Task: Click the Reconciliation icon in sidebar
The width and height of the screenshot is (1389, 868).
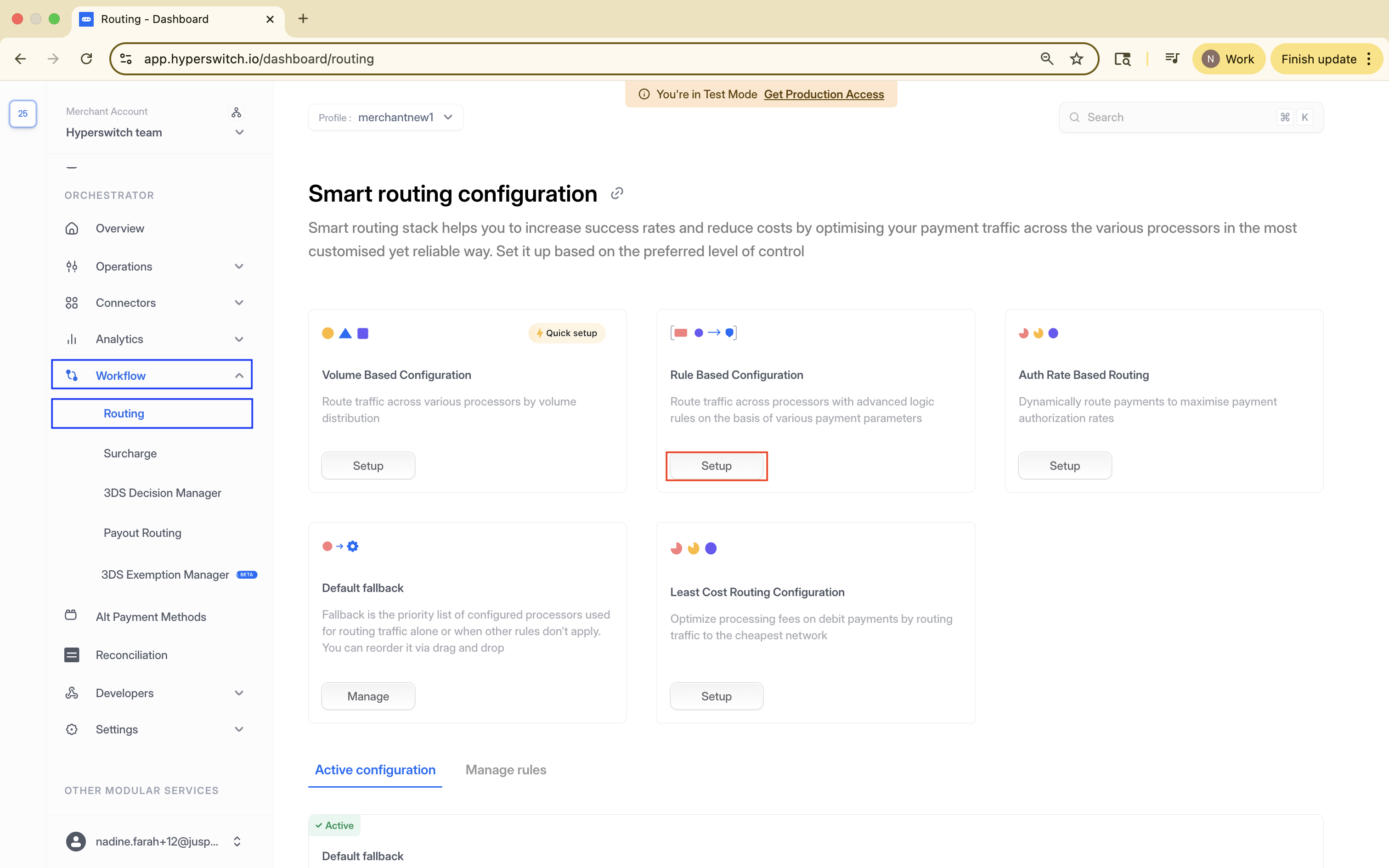Action: pos(72,655)
